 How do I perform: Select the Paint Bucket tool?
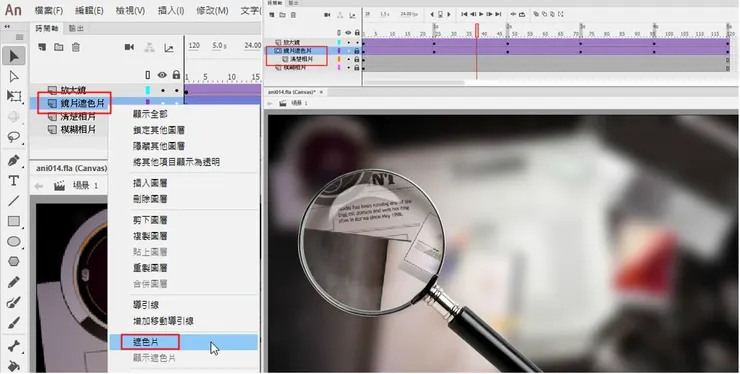14,365
